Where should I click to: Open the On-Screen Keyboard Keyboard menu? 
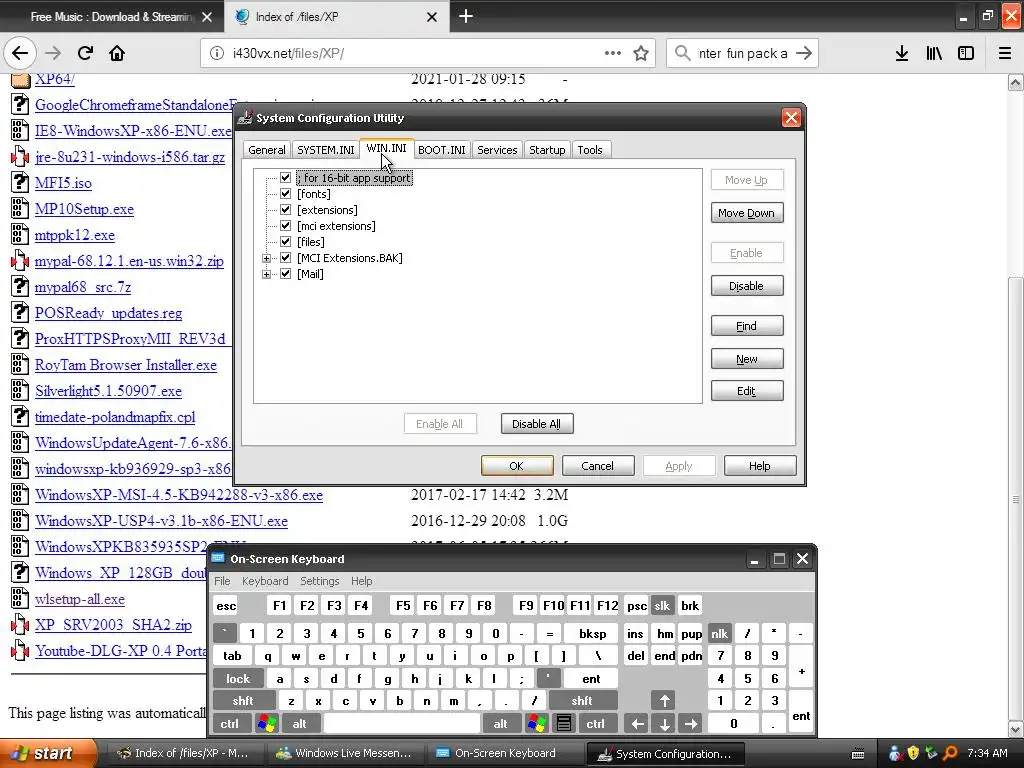coord(264,581)
